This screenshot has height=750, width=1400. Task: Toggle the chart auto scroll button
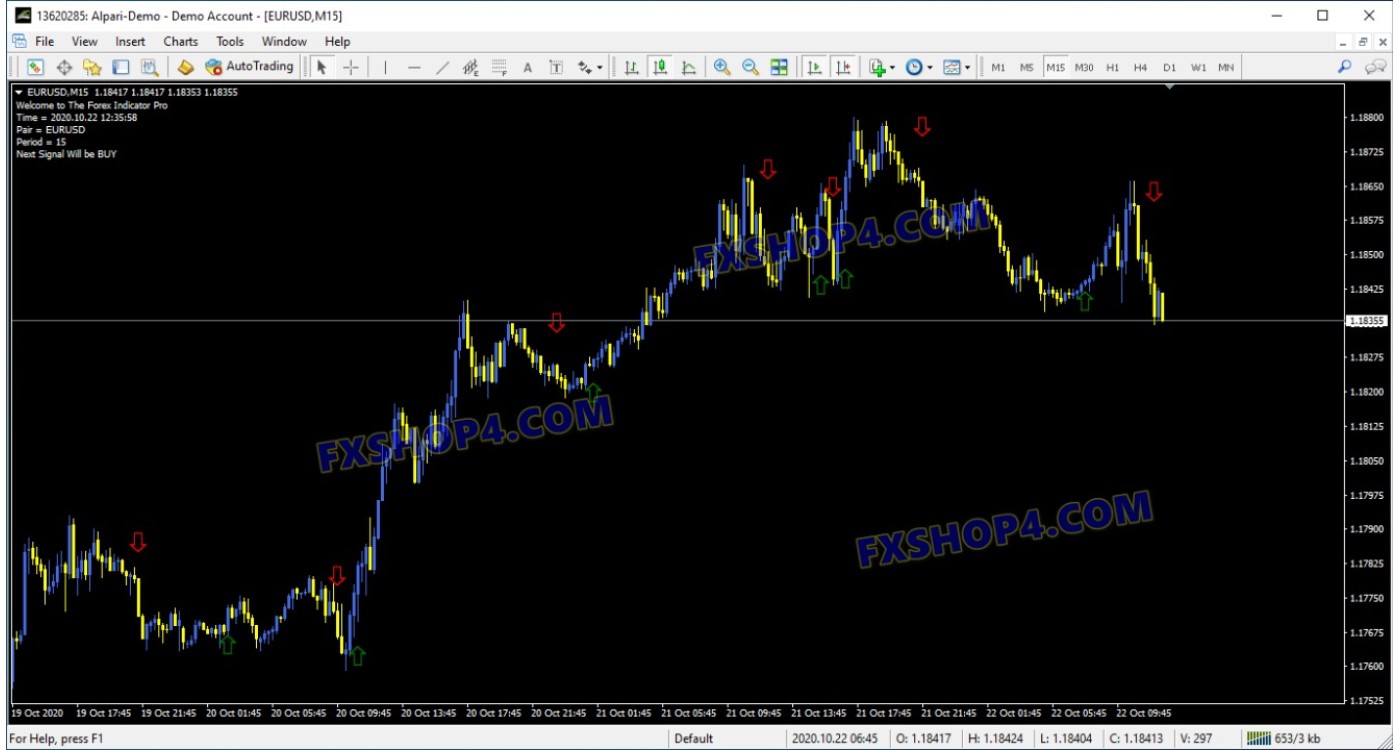pyautogui.click(x=815, y=67)
